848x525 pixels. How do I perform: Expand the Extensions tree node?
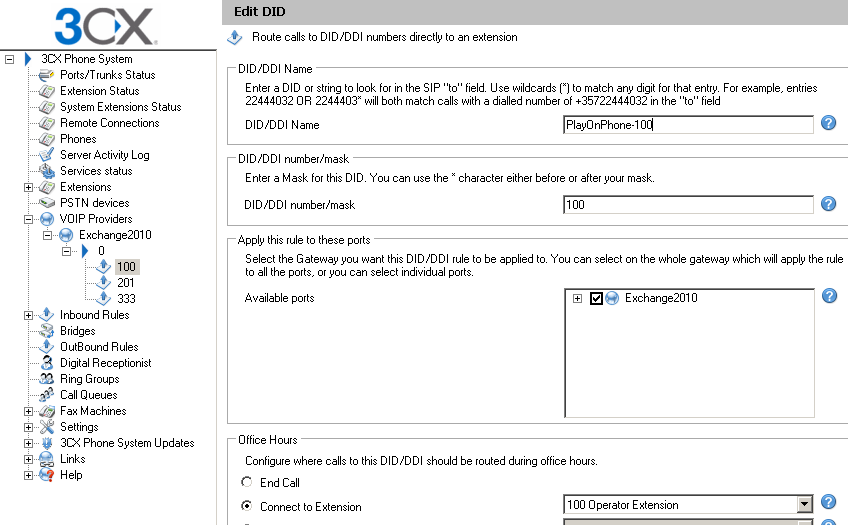point(28,188)
